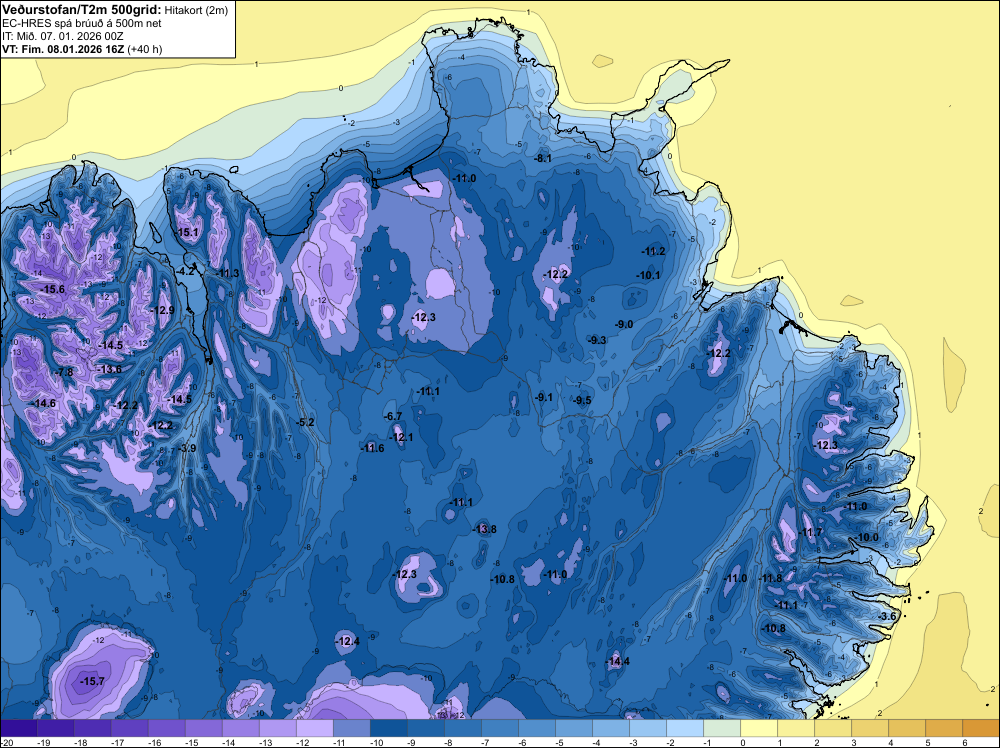
Task: Click the legend swatch between -10 and -9
Action: (388, 728)
